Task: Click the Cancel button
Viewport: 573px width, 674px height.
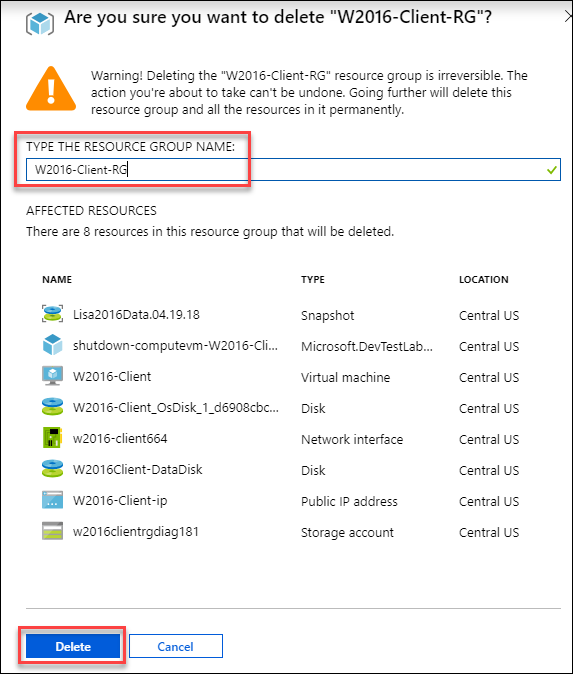Action: (x=176, y=646)
